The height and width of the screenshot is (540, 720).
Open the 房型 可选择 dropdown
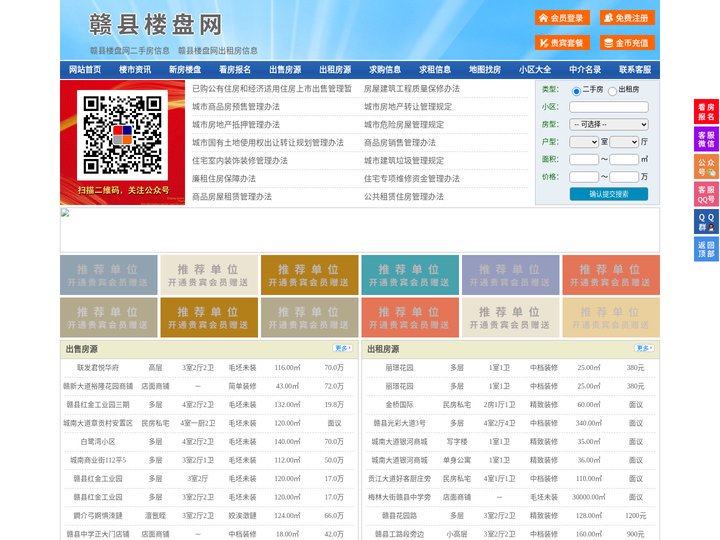(x=609, y=124)
